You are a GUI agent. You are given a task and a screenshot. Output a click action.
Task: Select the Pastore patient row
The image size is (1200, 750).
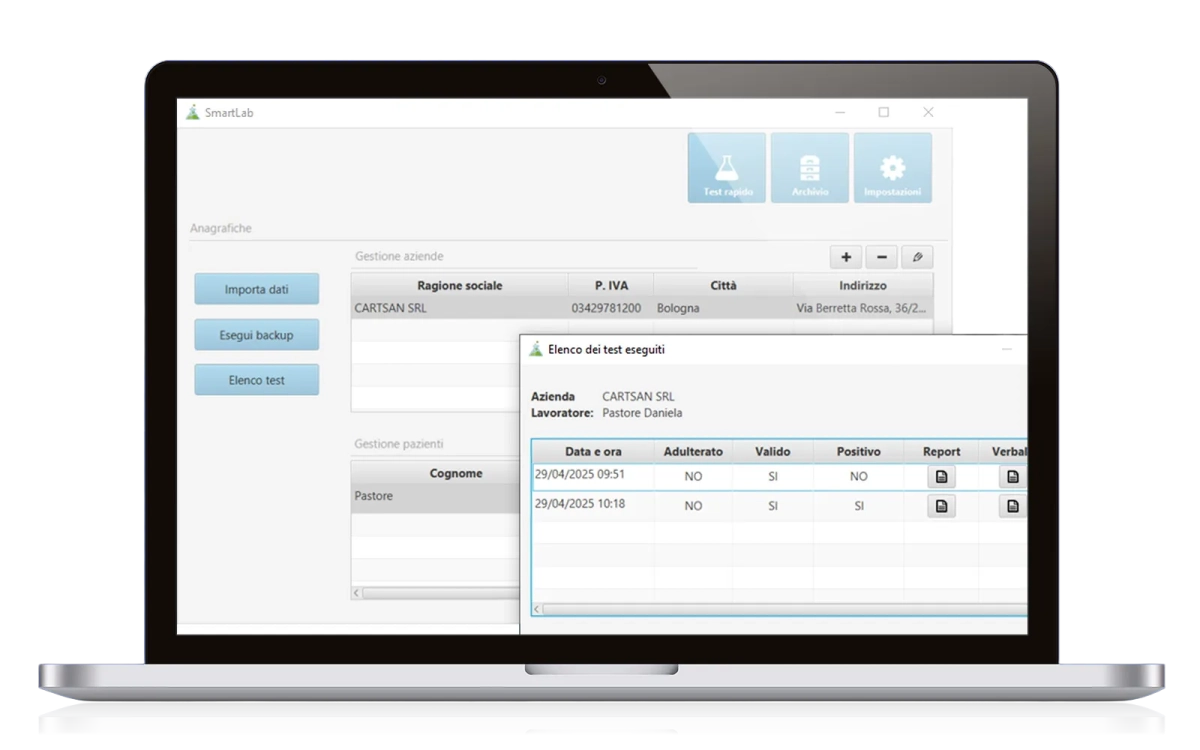[435, 496]
